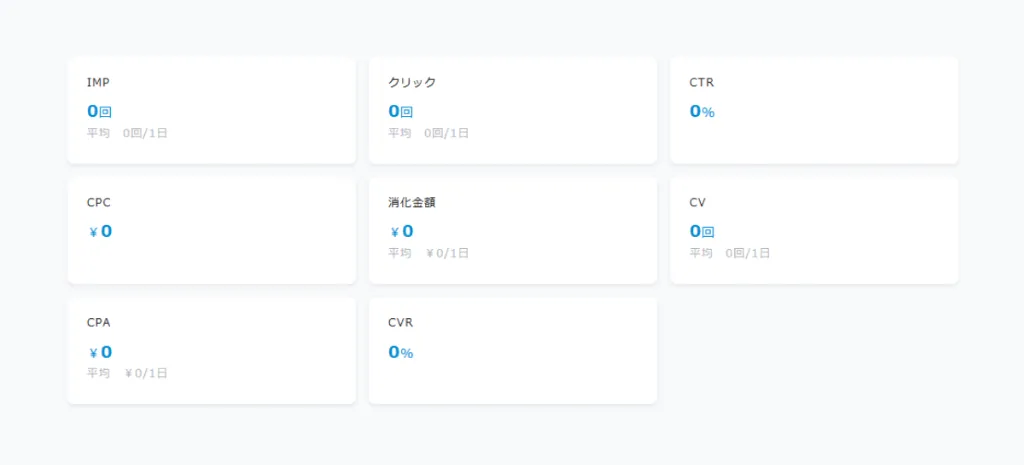Click the IMP 0回 value
The width and height of the screenshot is (1024, 465).
pyautogui.click(x=99, y=111)
